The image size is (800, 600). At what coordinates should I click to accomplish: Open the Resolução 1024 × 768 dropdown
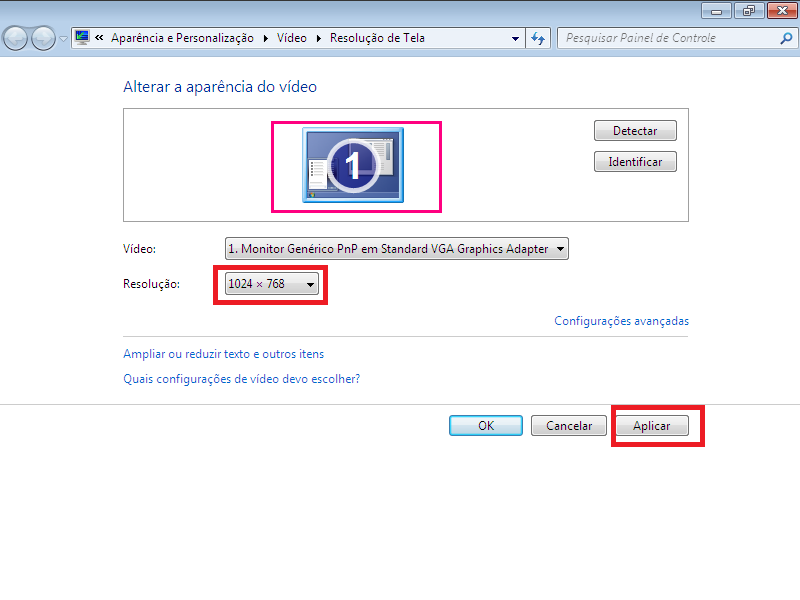[271, 284]
